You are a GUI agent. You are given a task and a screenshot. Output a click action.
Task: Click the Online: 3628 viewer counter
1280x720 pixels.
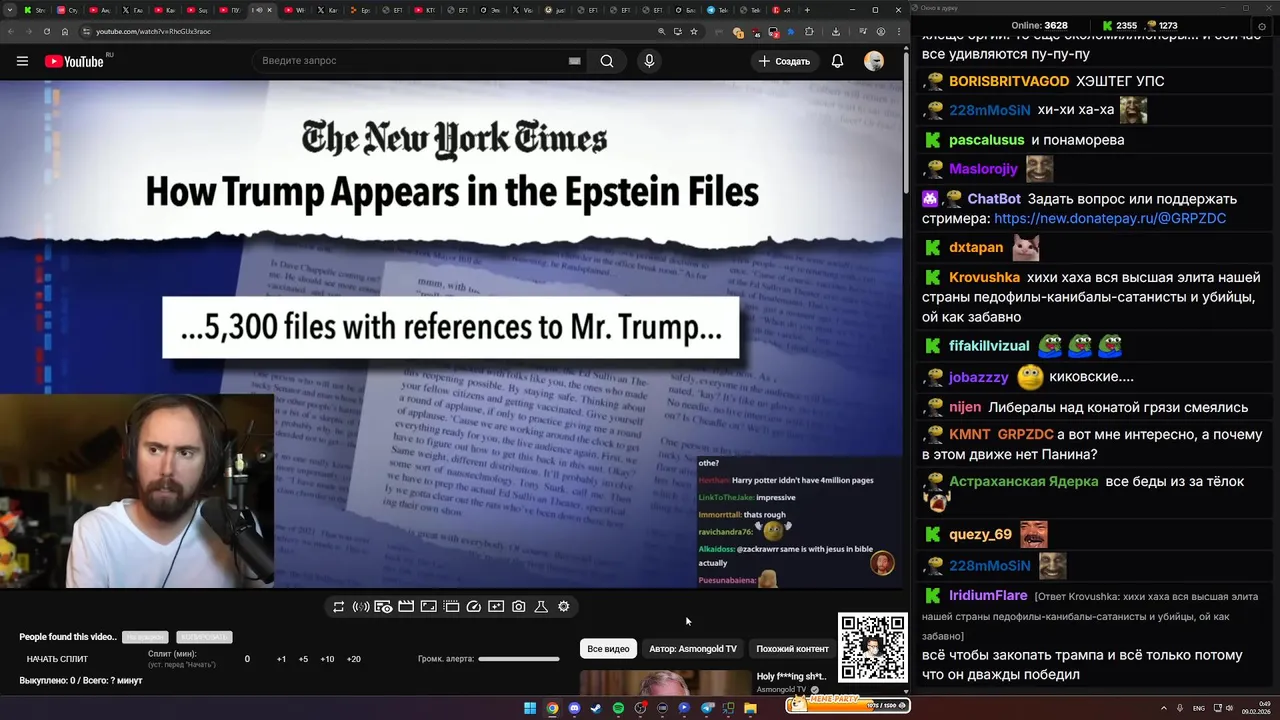click(1039, 25)
